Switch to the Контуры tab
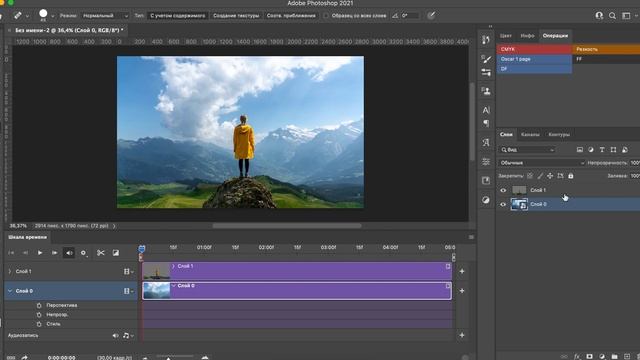Image resolution: width=640 pixels, height=360 pixels. (559, 134)
